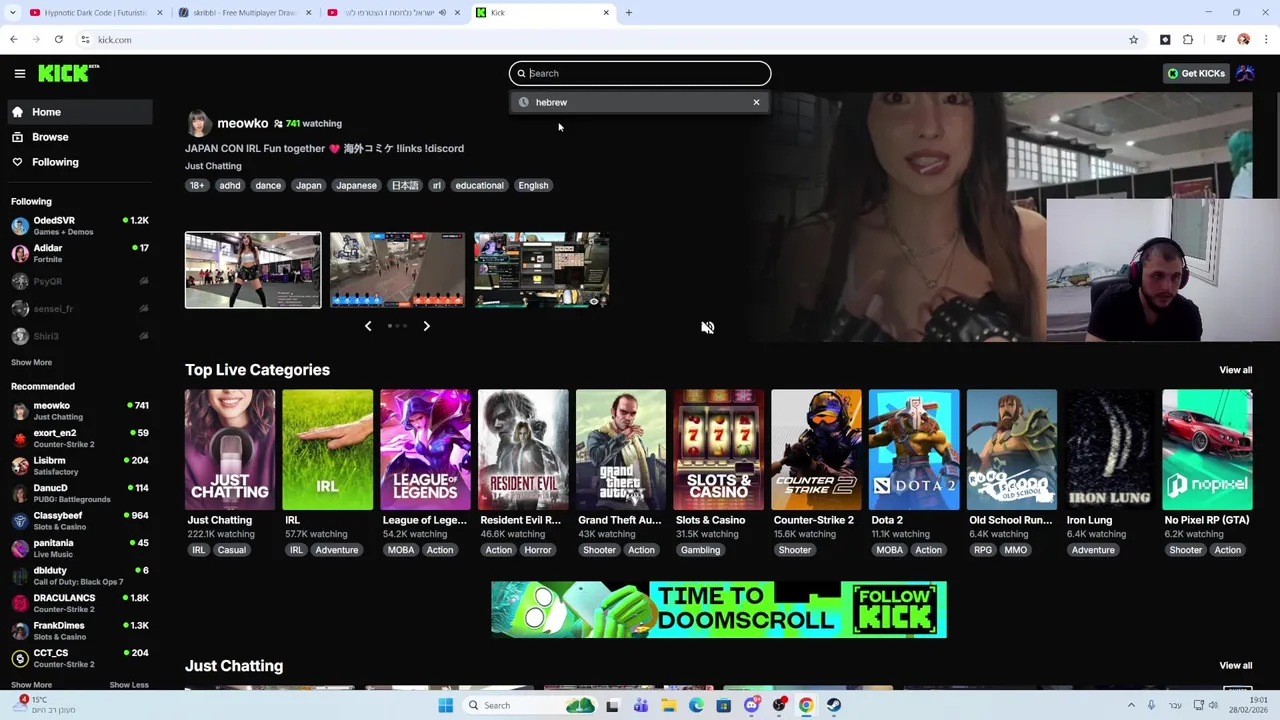Open File Explorer from the taskbar
This screenshot has height=720, width=1280.
(x=668, y=705)
